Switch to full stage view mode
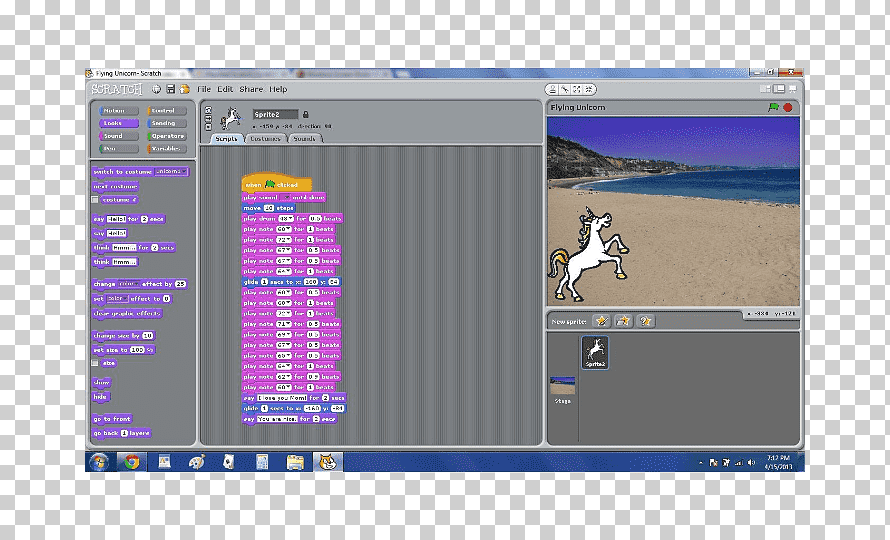Screen dimensions: 890x540 pos(779,89)
